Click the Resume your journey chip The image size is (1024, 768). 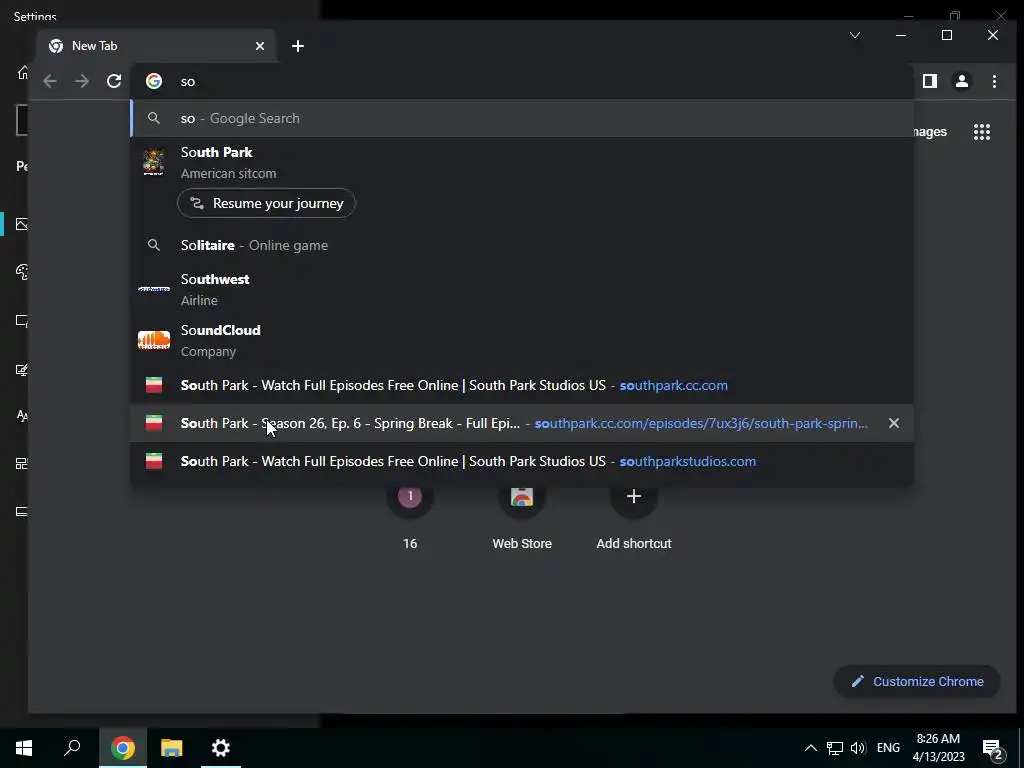(266, 203)
